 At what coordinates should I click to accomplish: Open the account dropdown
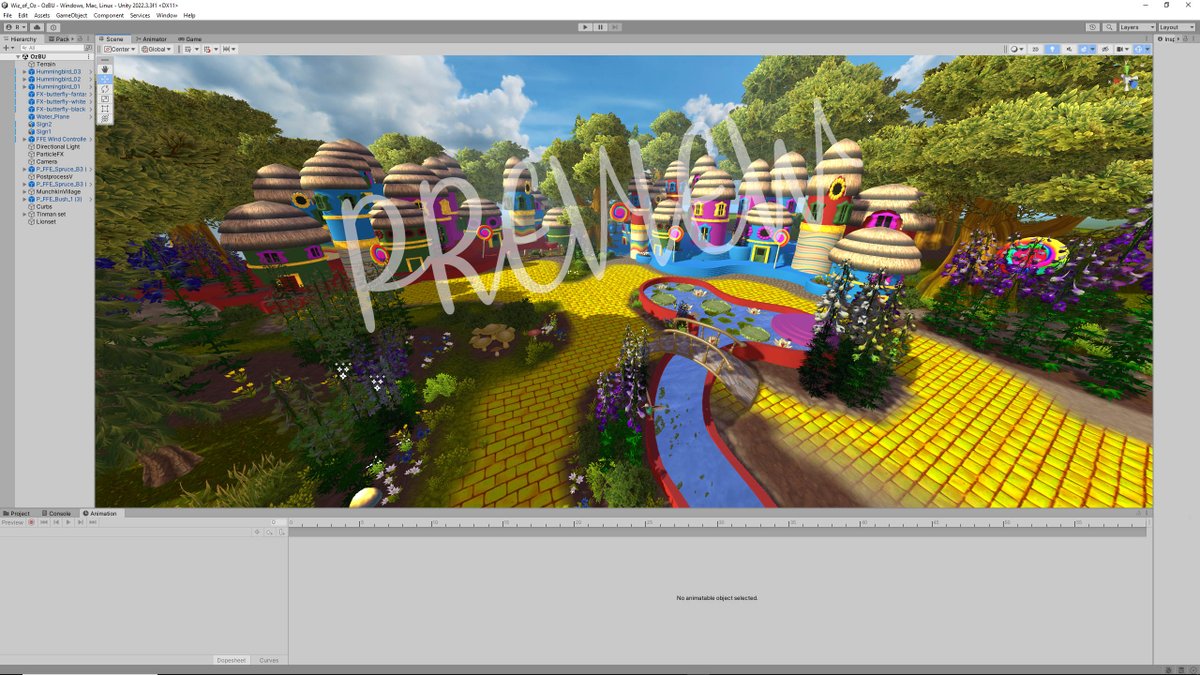15,27
